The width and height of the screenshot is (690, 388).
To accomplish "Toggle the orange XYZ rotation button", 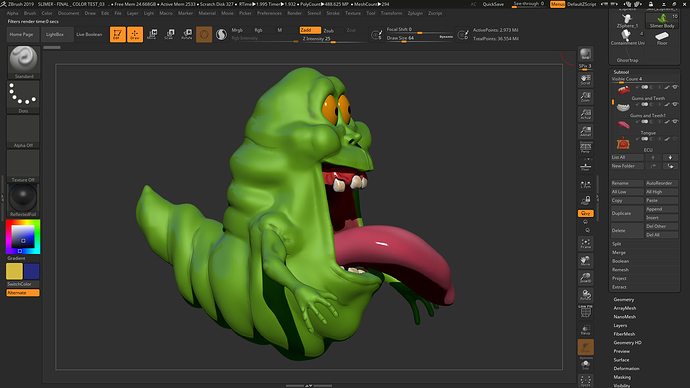I will tap(585, 213).
